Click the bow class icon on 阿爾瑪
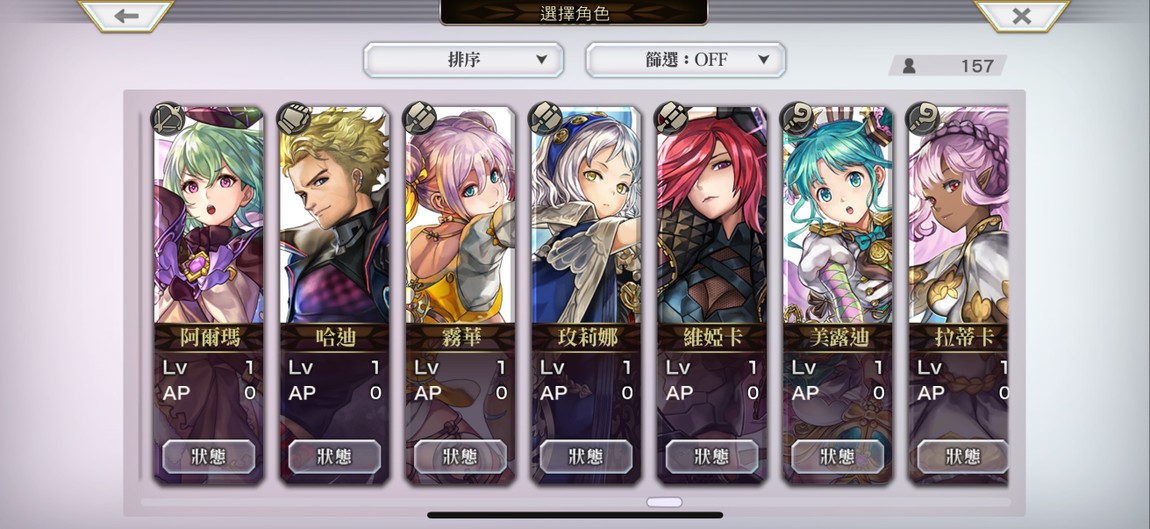Viewport: 1150px width, 529px height. coord(167,118)
